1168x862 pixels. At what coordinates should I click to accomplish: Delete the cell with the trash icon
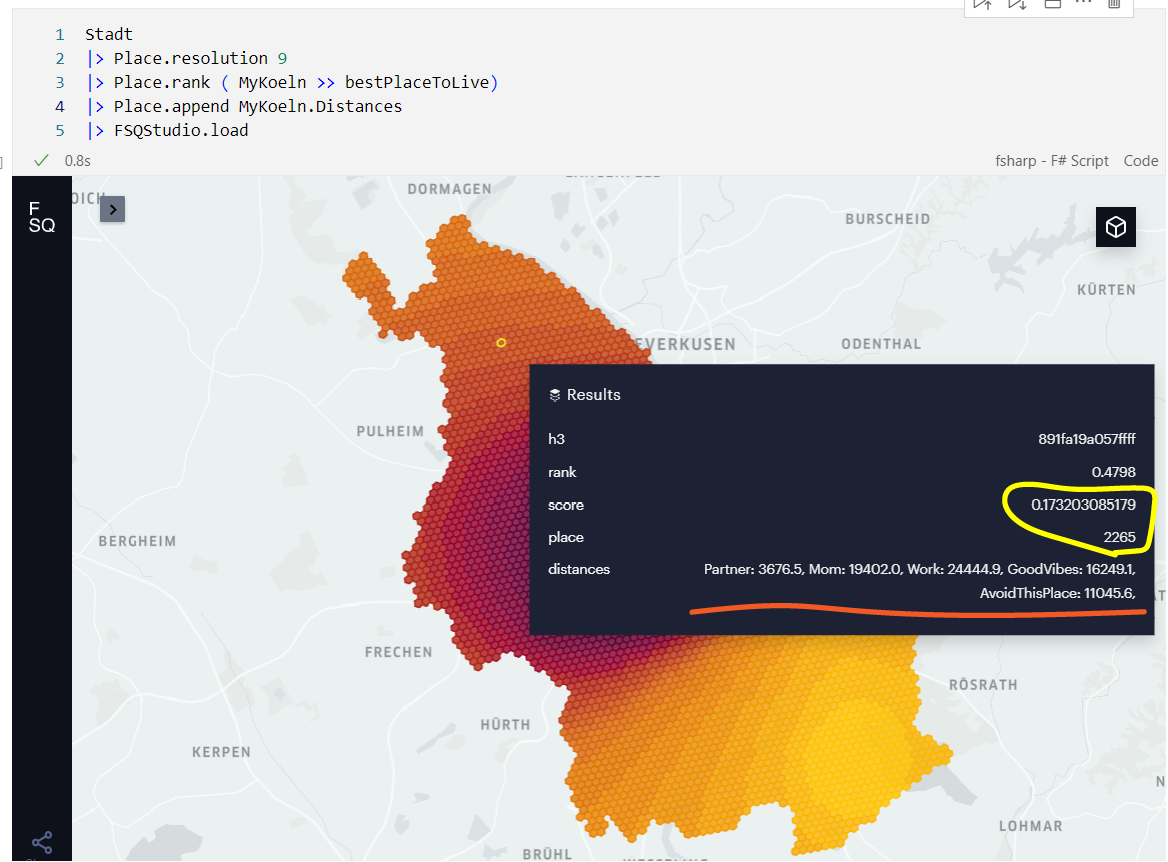[1114, 4]
